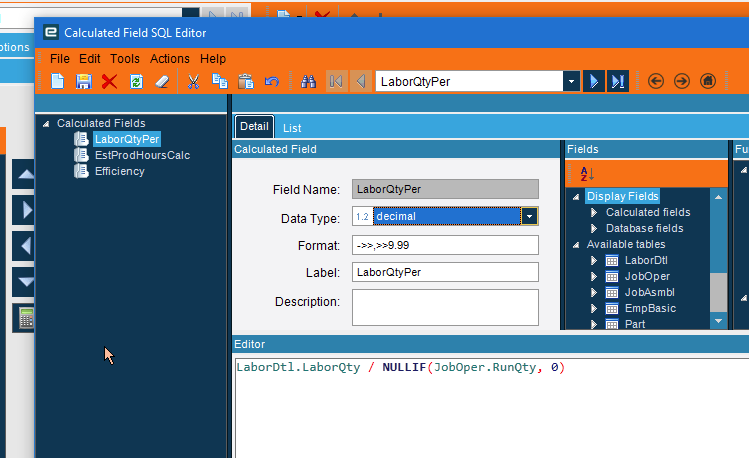Open the File menu

coord(60,59)
